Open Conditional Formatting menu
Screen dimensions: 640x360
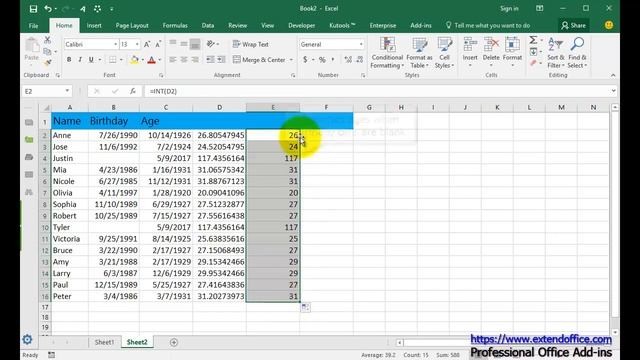click(x=387, y=53)
